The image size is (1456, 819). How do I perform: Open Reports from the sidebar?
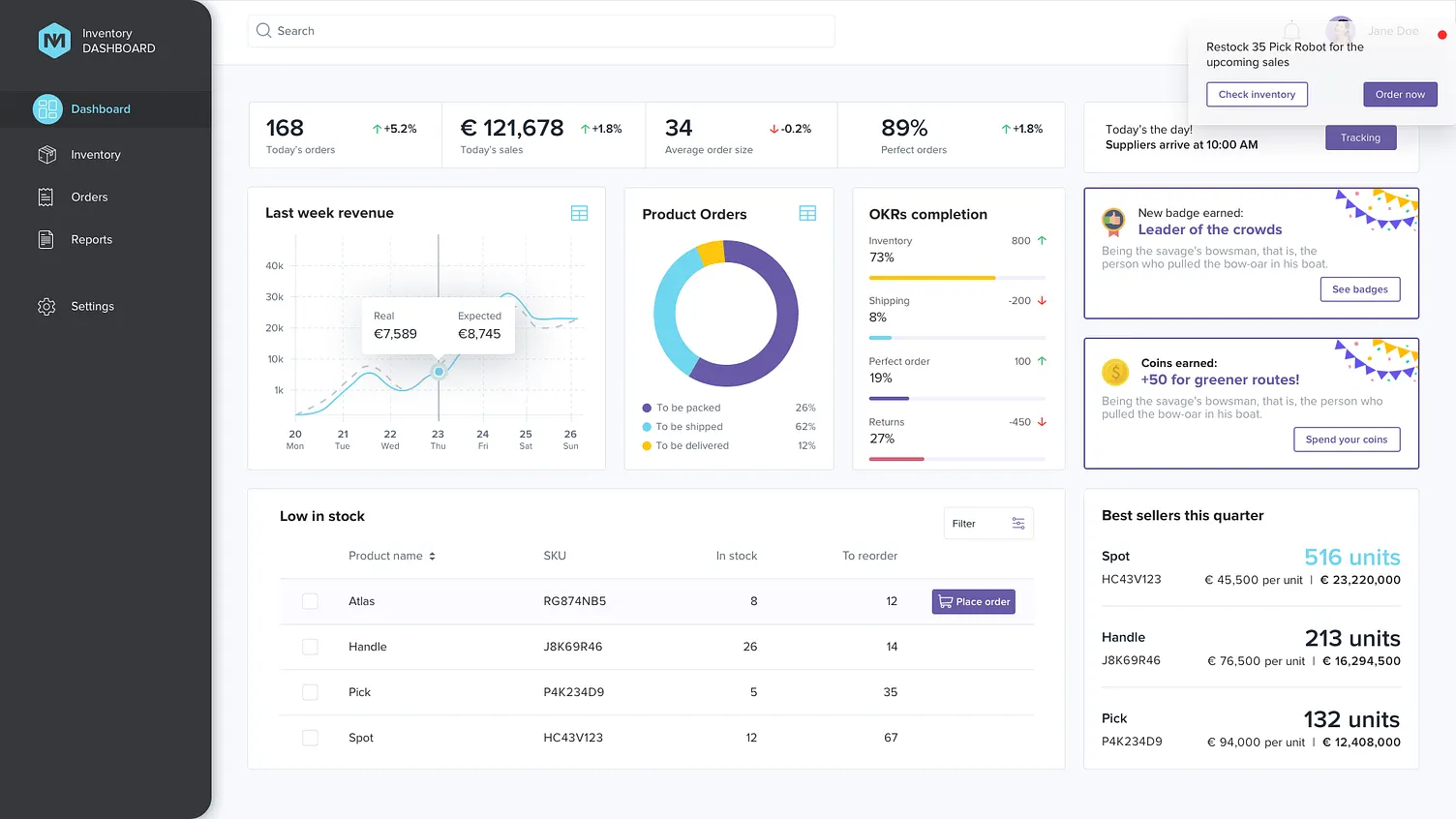click(x=91, y=239)
